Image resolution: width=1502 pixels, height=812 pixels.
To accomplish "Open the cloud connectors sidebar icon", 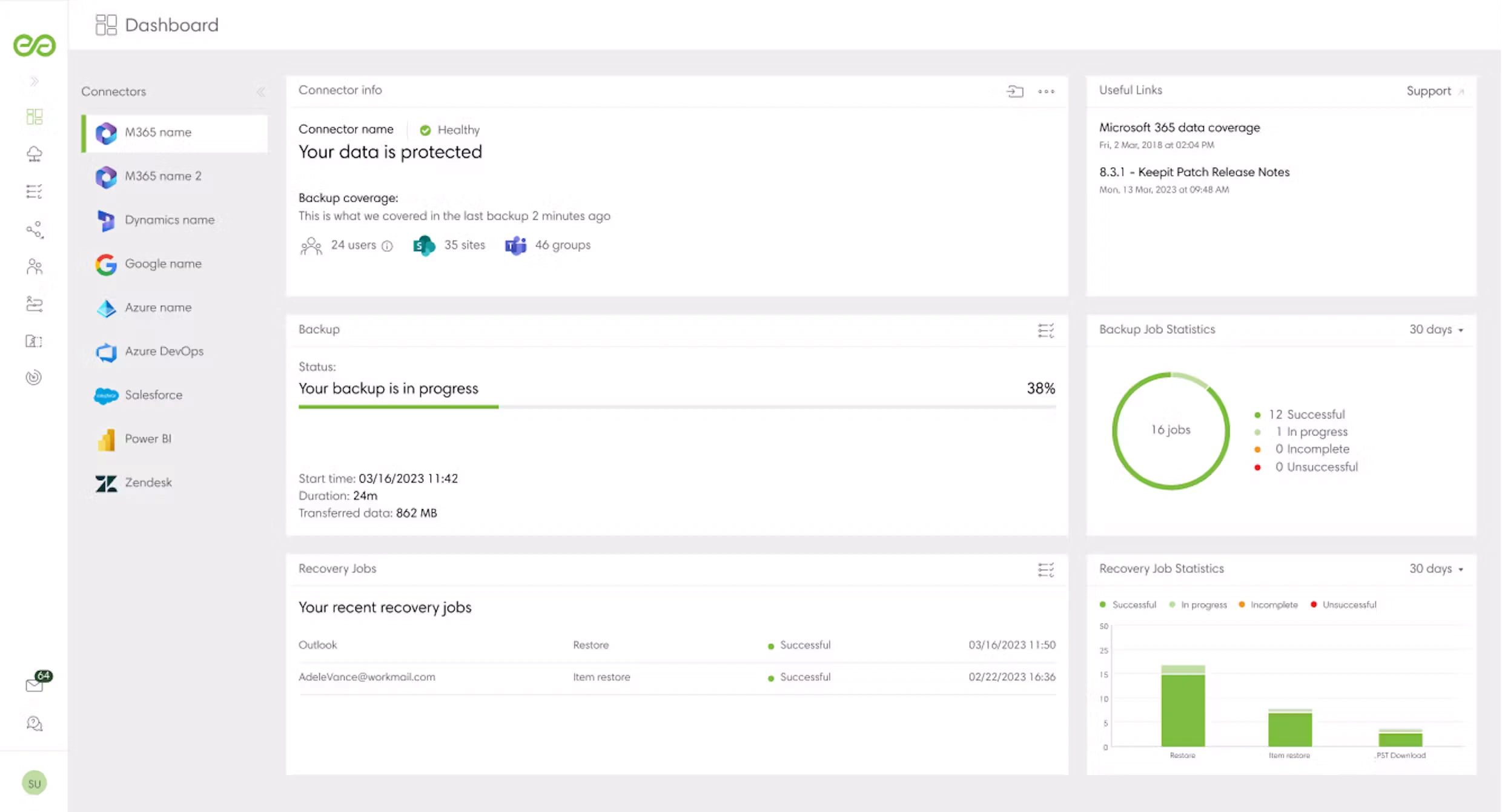I will [x=35, y=154].
